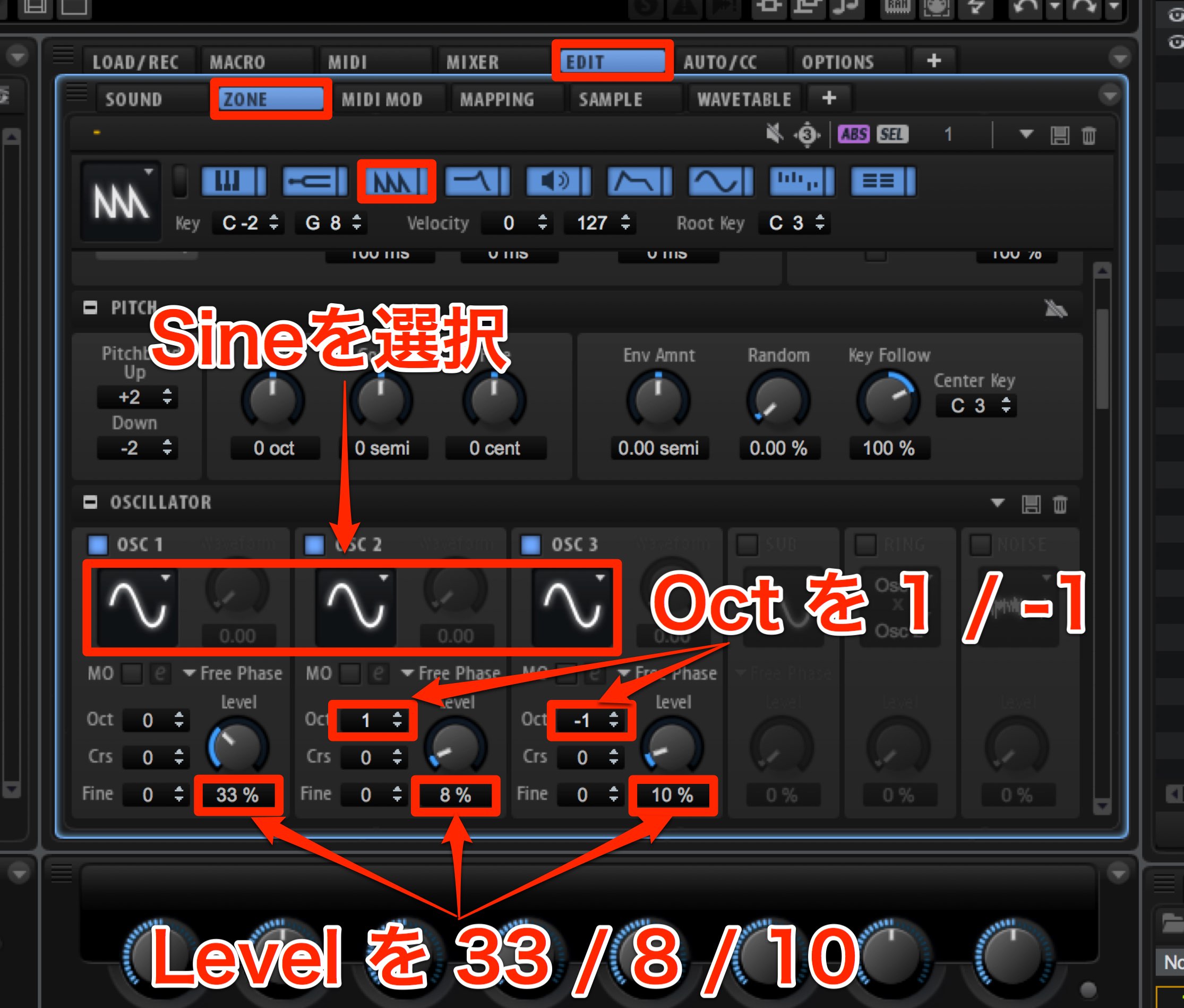The image size is (1184, 1008).
Task: Click the large synth zone type icon
Action: point(121,201)
